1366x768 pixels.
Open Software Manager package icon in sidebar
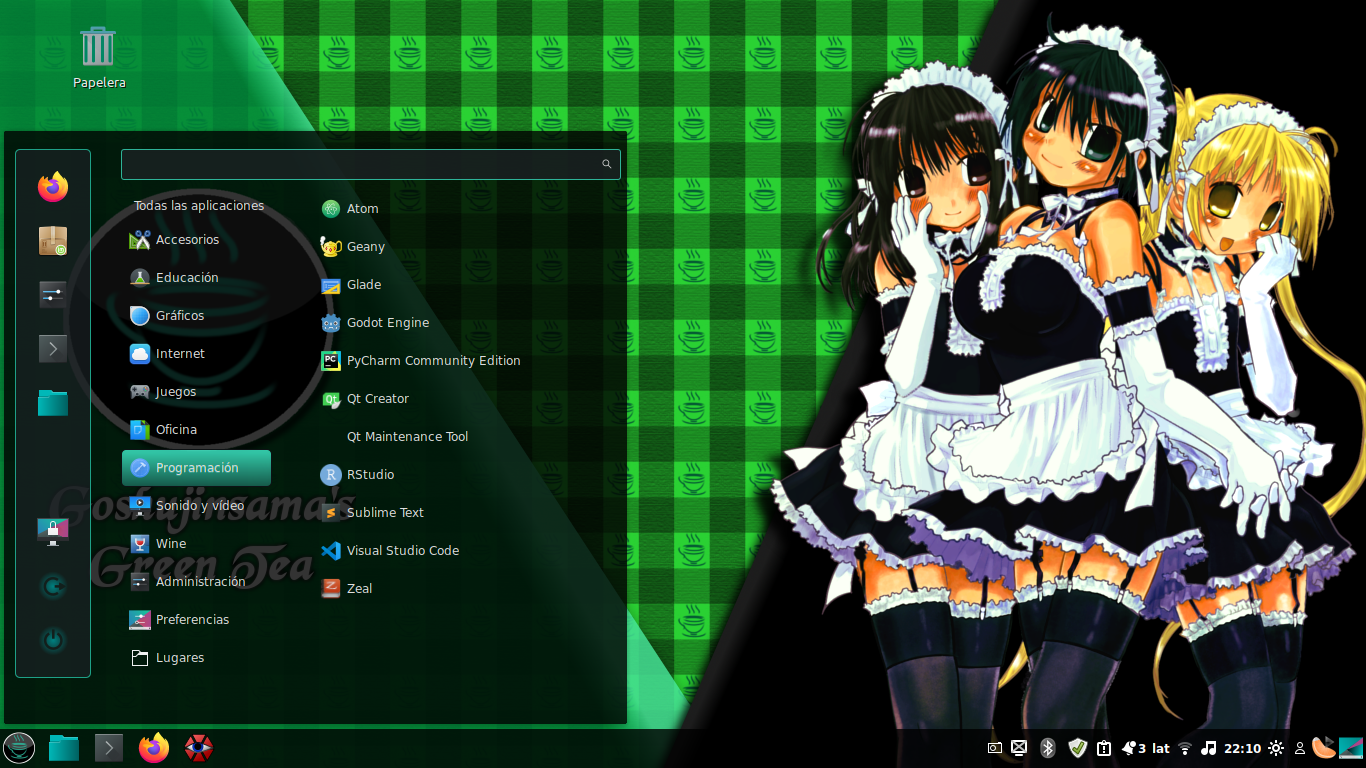pyautogui.click(x=53, y=240)
